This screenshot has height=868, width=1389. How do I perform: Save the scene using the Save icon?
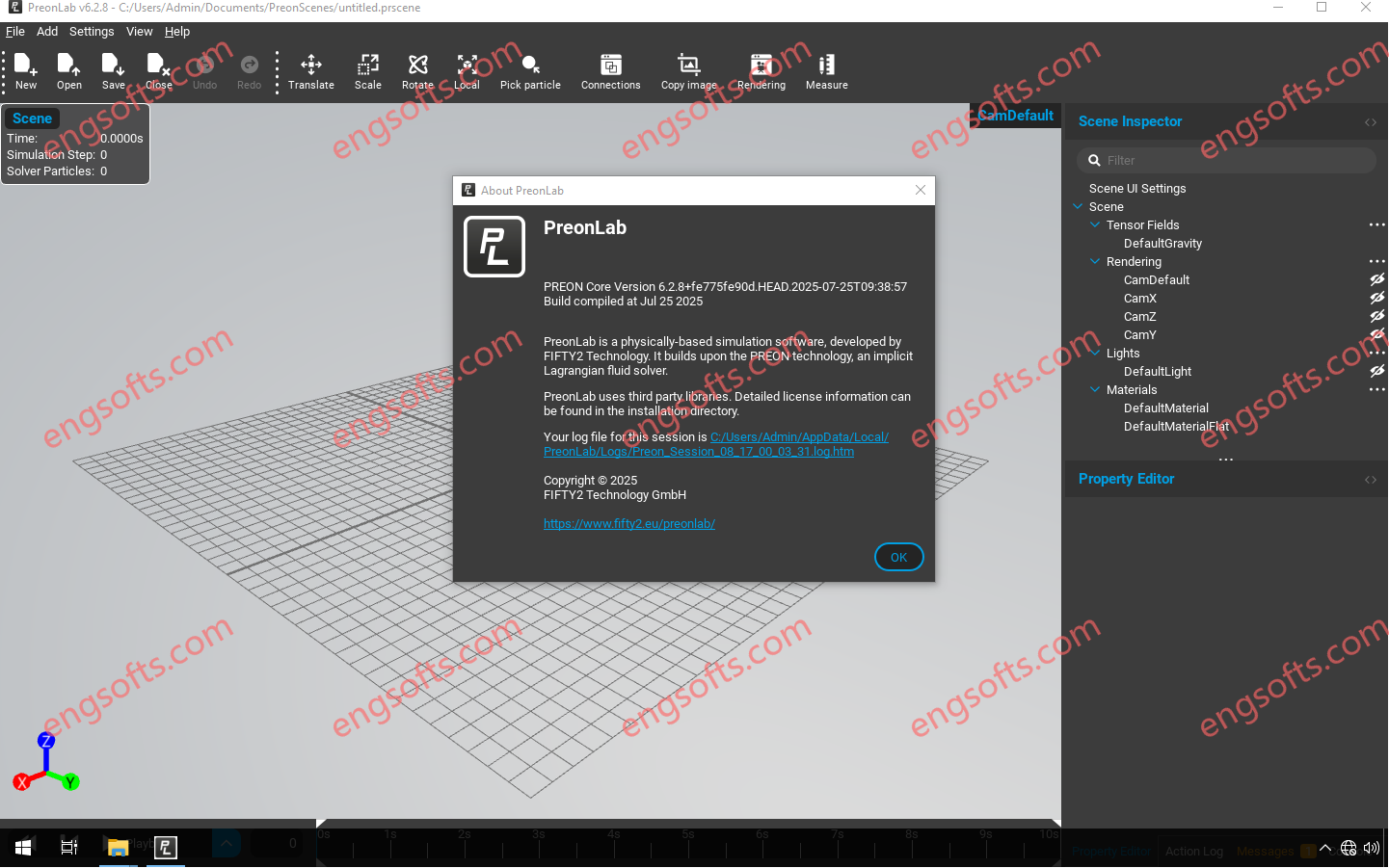[114, 71]
